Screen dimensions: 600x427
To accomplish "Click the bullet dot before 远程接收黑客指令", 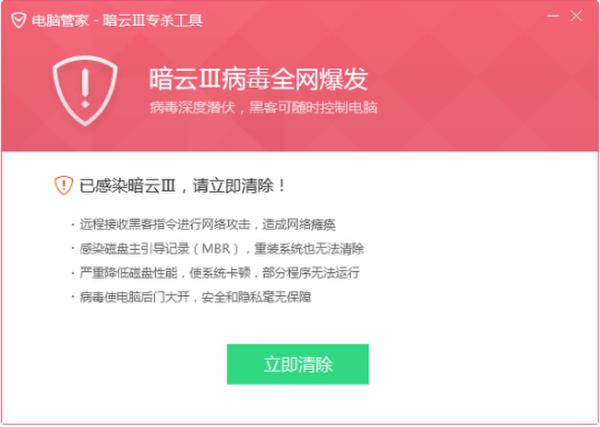I will [x=73, y=224].
